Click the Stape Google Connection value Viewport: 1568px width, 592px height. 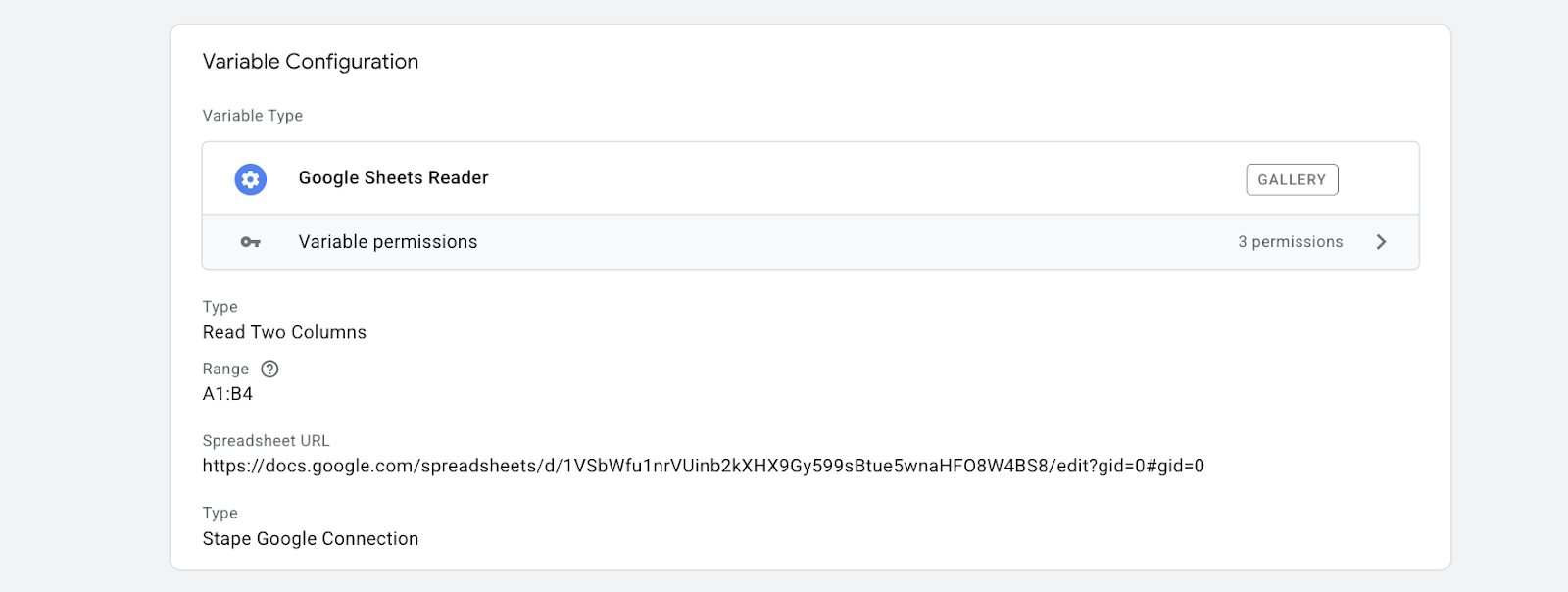pyautogui.click(x=311, y=538)
